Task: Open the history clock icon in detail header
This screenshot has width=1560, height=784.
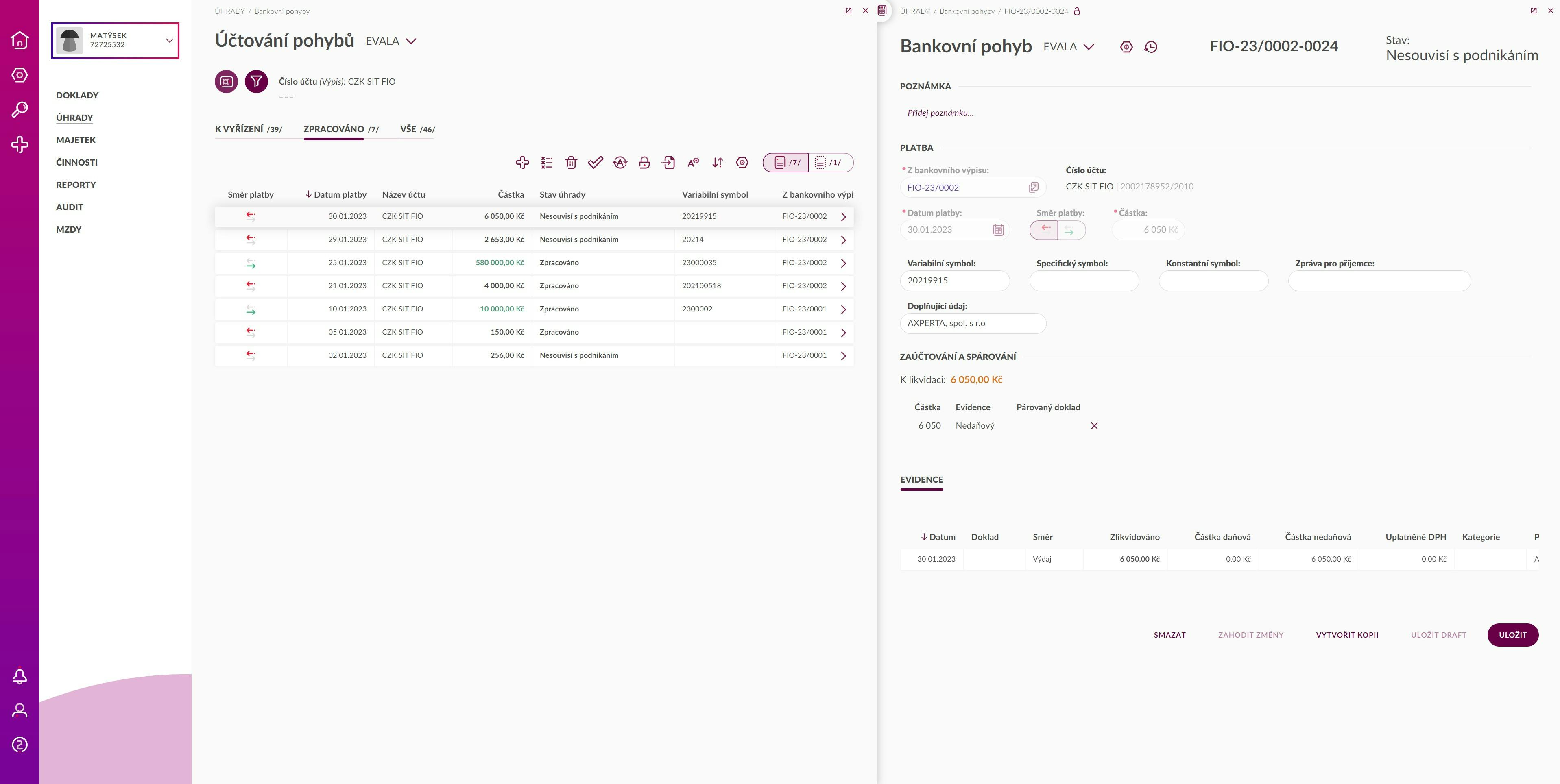Action: point(1151,47)
